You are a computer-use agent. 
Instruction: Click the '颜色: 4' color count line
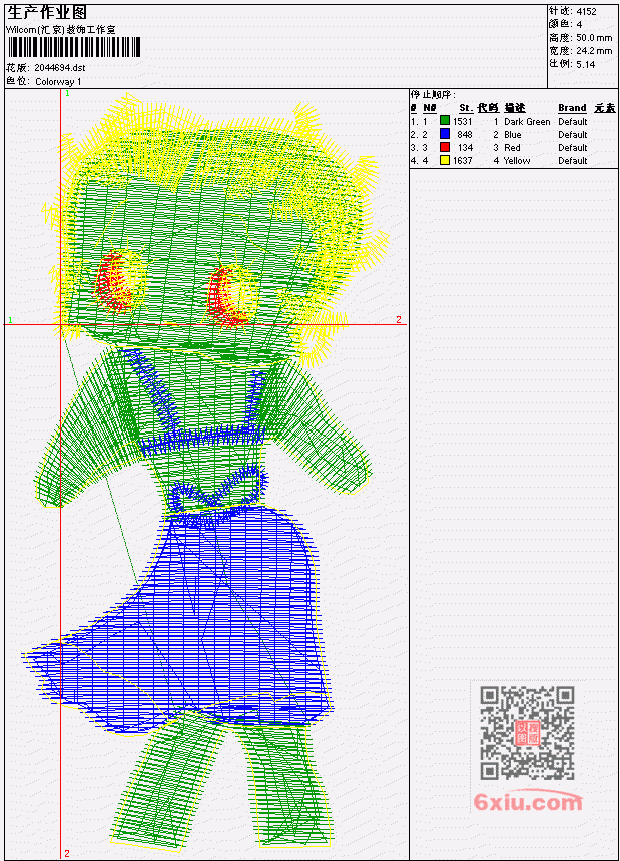click(x=566, y=24)
